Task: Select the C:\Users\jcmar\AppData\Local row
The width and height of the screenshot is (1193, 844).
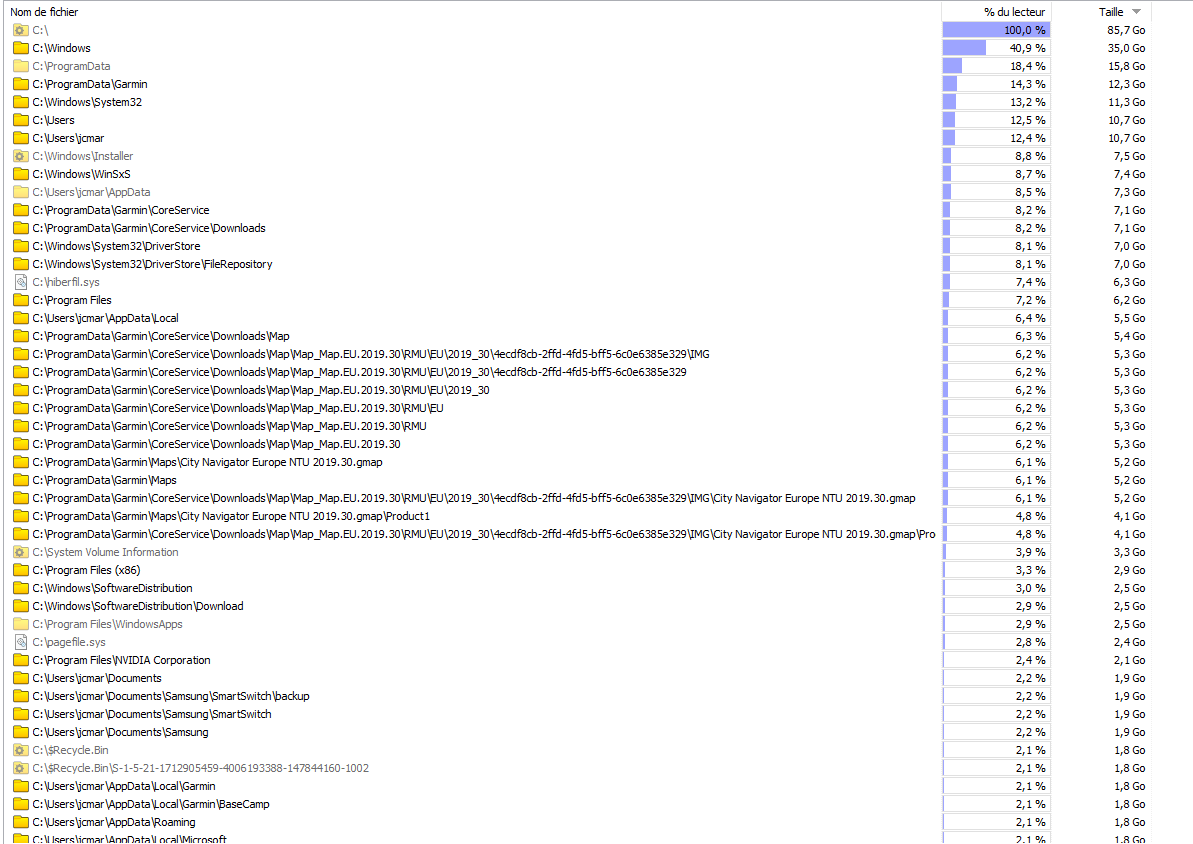Action: (578, 318)
